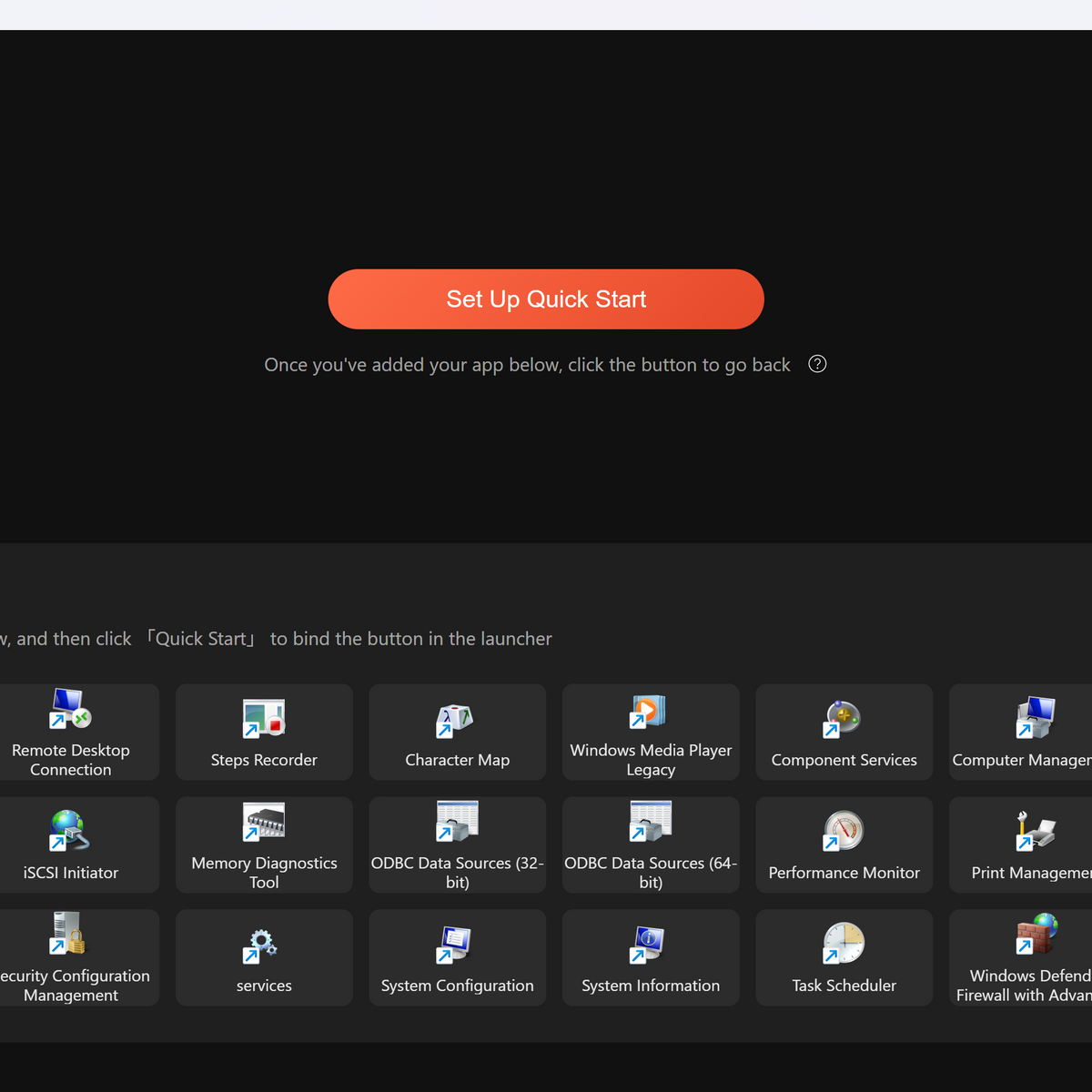Pick the Task Scheduler clock icon
The width and height of the screenshot is (1092, 1092).
844,944
